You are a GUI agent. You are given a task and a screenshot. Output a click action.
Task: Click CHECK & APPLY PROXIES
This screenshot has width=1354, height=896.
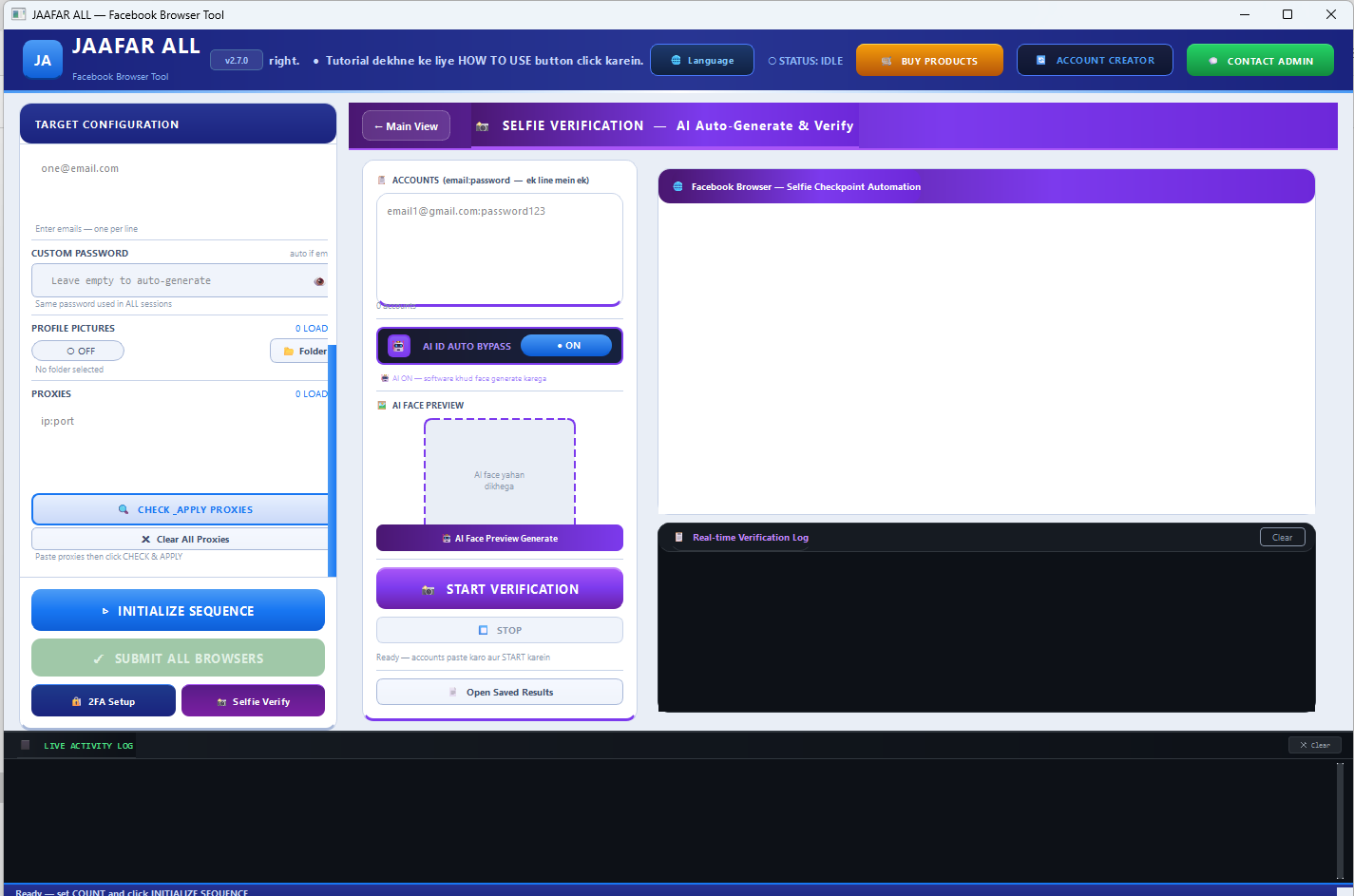180,509
